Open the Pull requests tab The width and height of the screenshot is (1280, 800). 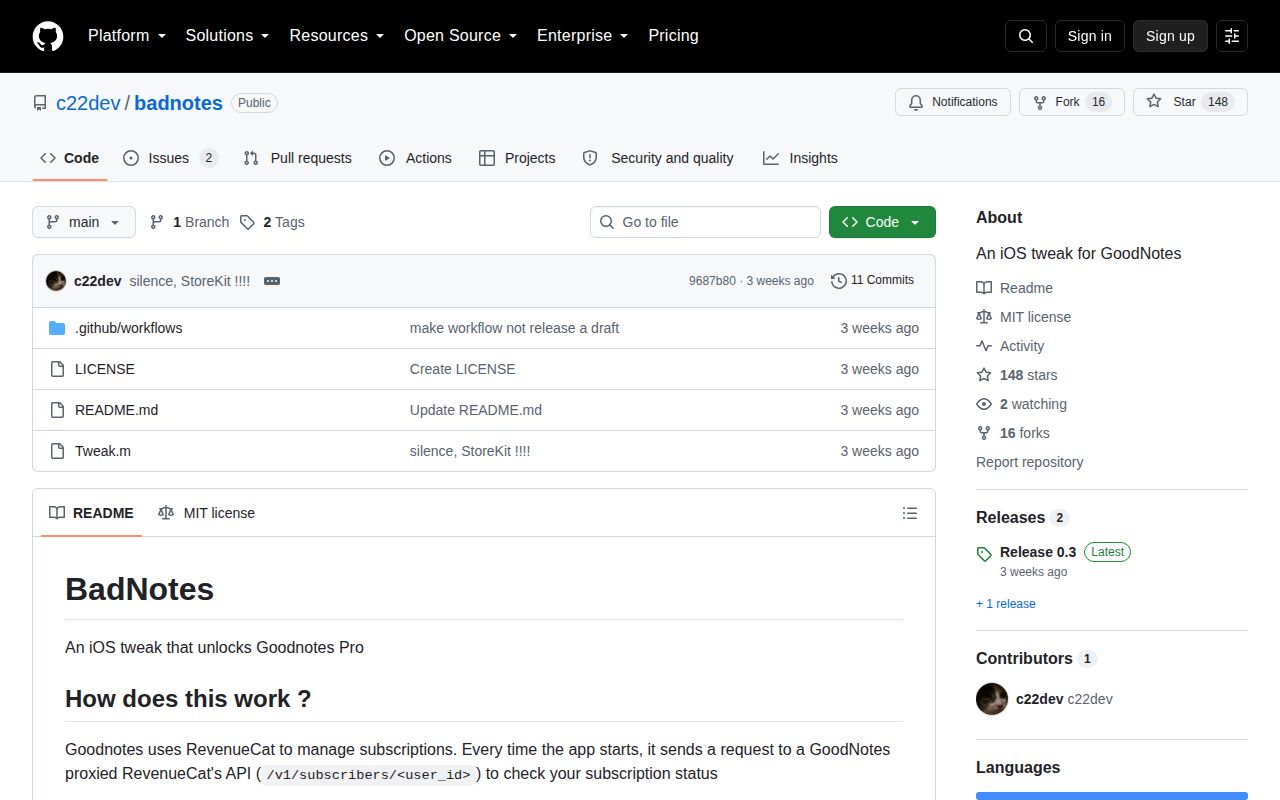[x=298, y=158]
